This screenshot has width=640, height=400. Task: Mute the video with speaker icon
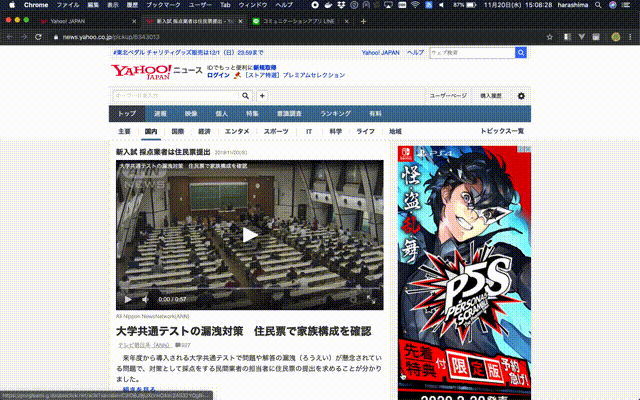pos(145,300)
